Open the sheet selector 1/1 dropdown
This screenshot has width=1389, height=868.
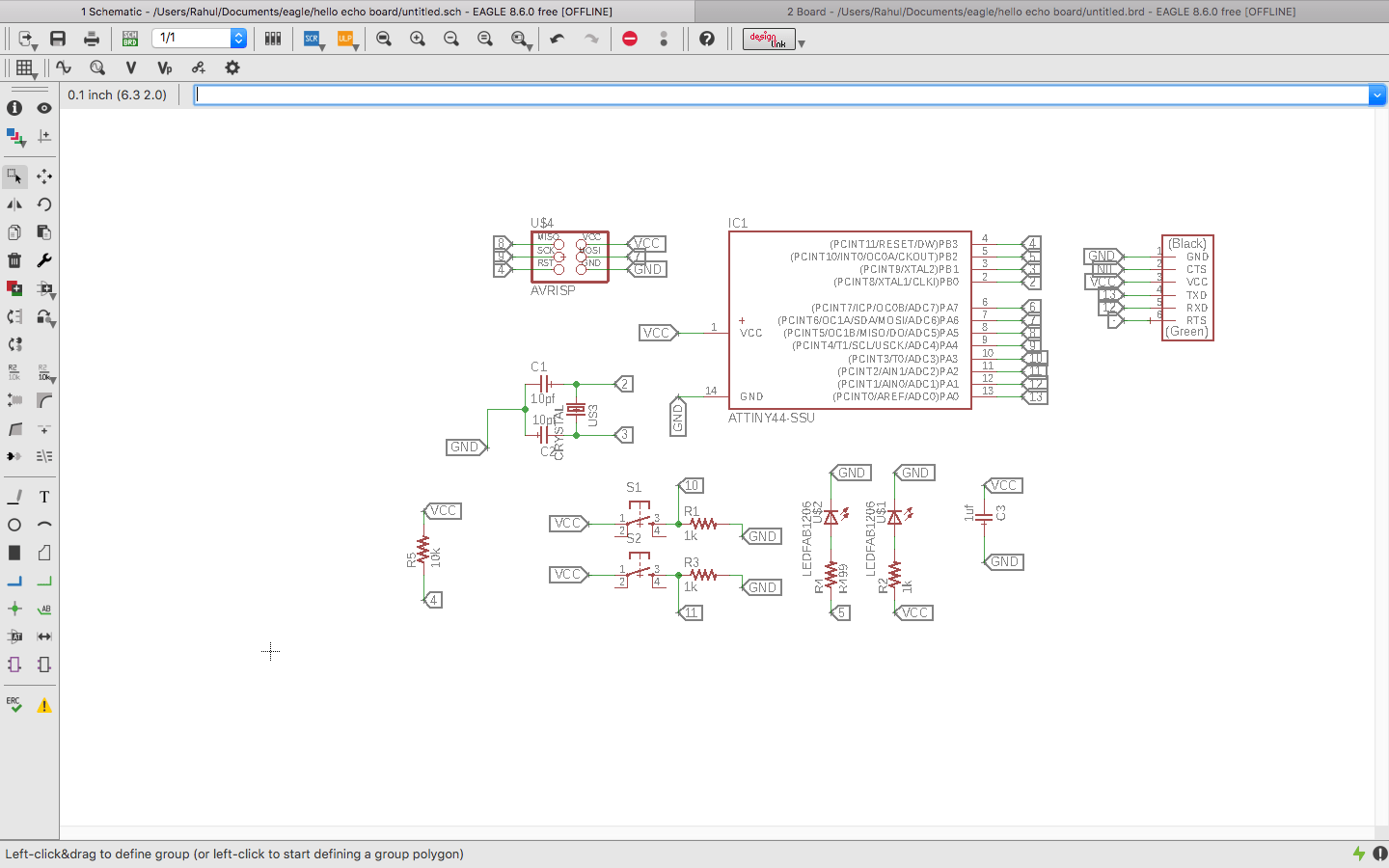point(200,39)
